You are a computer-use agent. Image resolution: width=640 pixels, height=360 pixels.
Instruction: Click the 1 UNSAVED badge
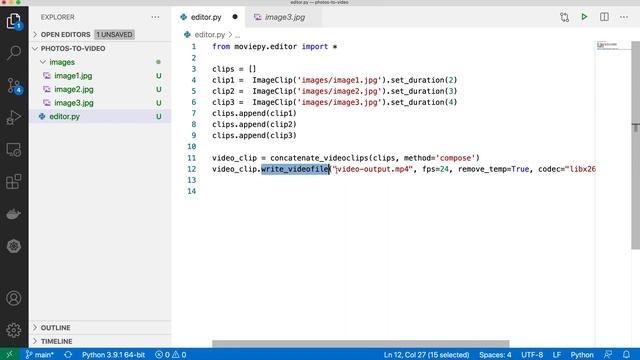click(x=114, y=35)
